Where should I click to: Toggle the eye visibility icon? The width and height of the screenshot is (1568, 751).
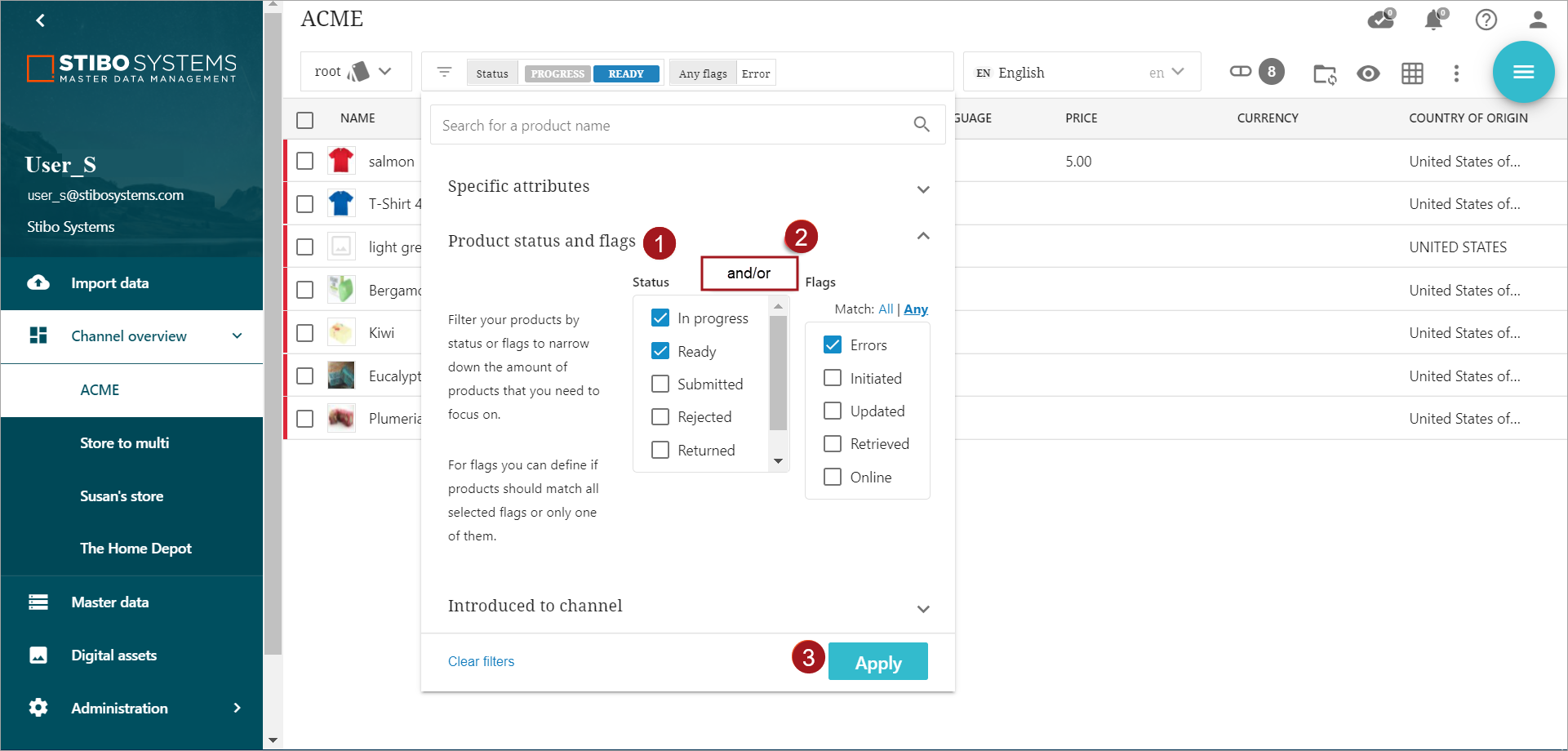(x=1368, y=73)
